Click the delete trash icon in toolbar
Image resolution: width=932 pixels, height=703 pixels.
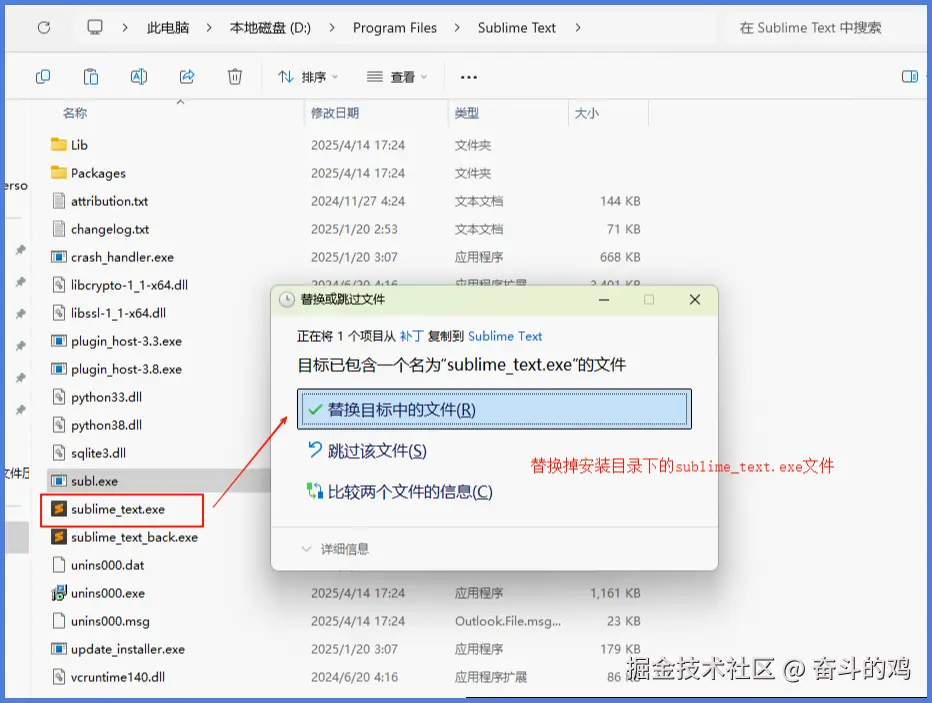point(235,77)
